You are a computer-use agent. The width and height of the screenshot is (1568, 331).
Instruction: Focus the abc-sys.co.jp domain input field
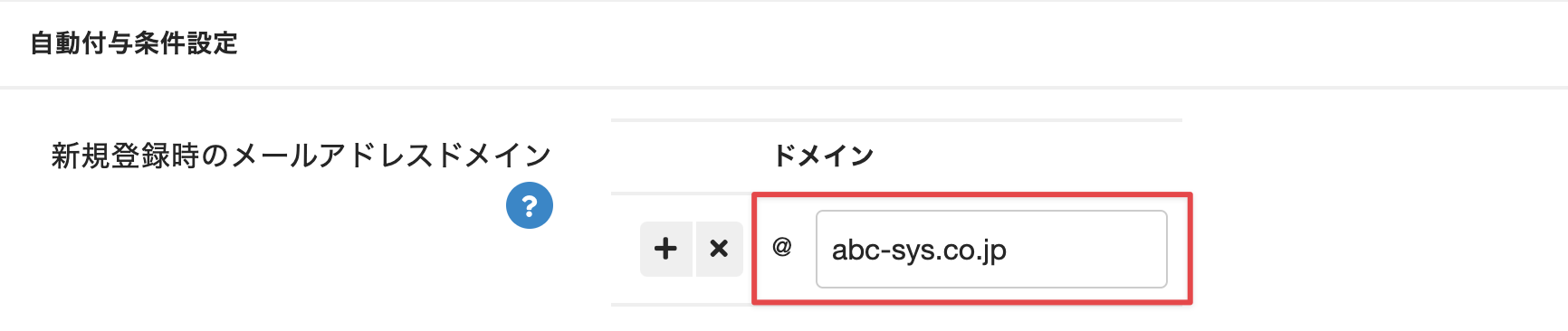(x=991, y=250)
